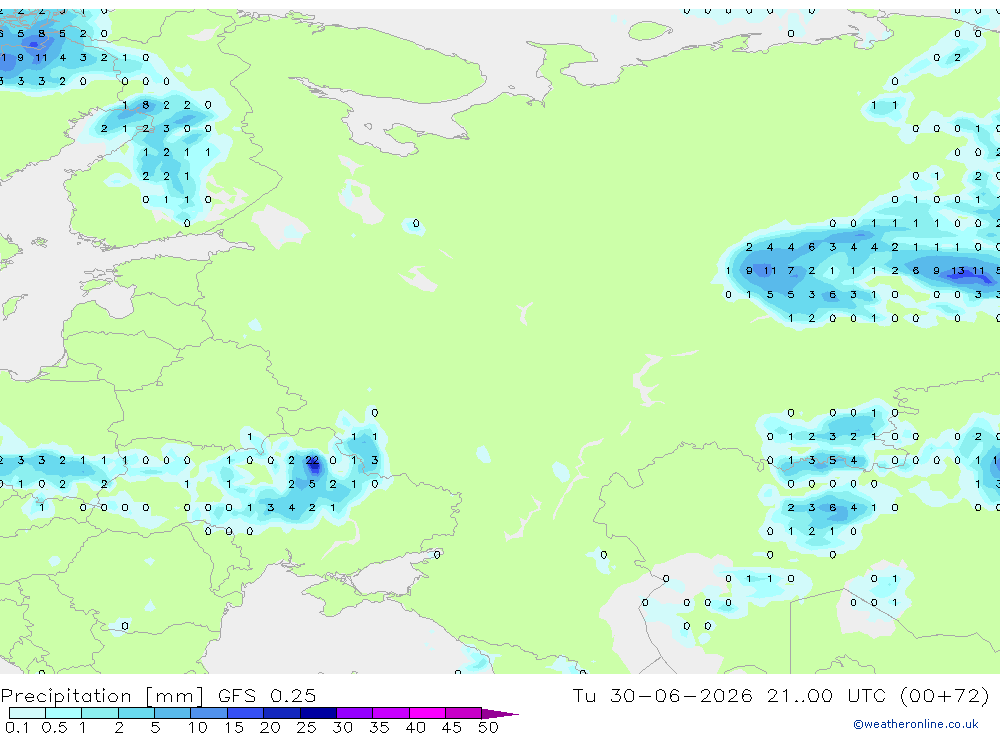1000x733 pixels.
Task: Click the "13" precipitation value on the map
Action: pos(958,270)
